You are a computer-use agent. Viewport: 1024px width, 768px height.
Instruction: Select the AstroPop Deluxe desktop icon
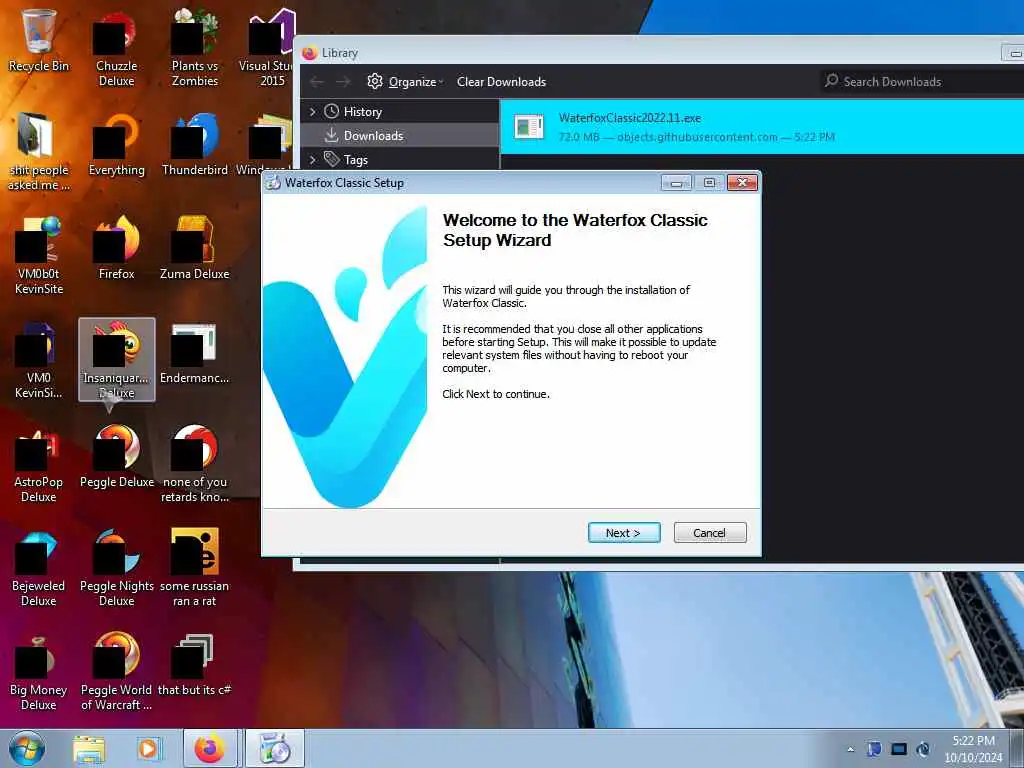click(39, 464)
